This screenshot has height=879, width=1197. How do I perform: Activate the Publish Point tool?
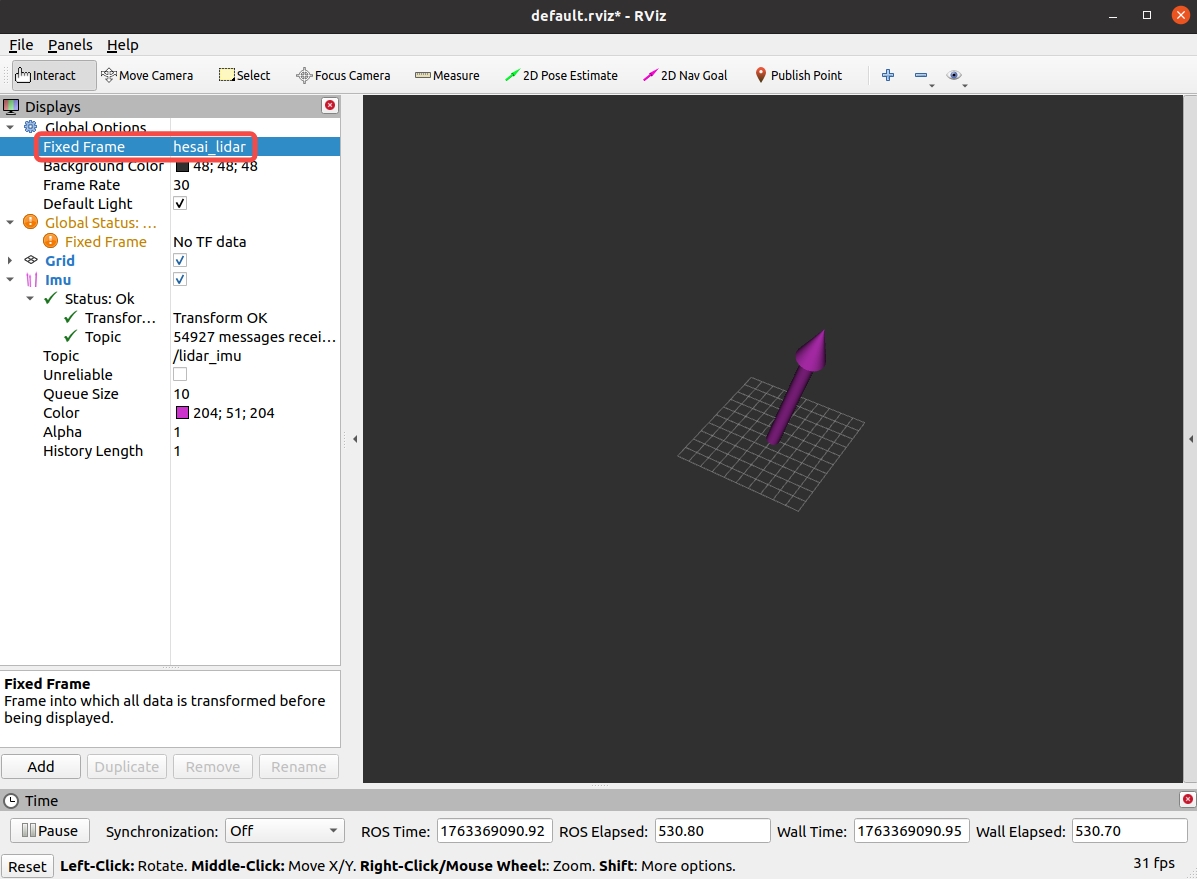797,75
